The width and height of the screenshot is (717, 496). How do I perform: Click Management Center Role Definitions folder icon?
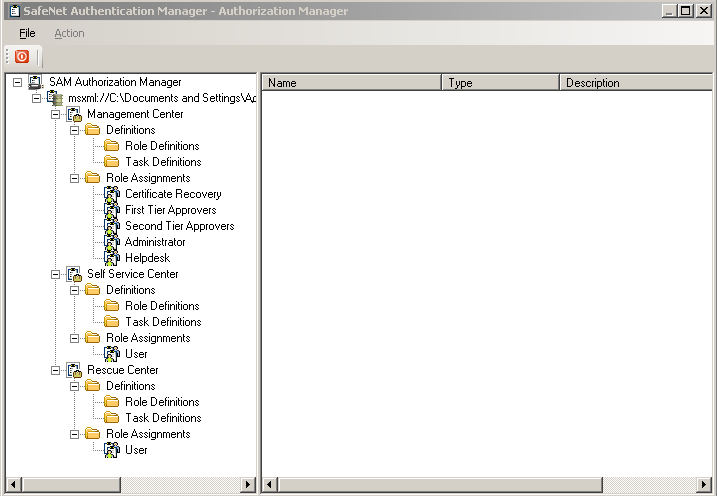112,146
